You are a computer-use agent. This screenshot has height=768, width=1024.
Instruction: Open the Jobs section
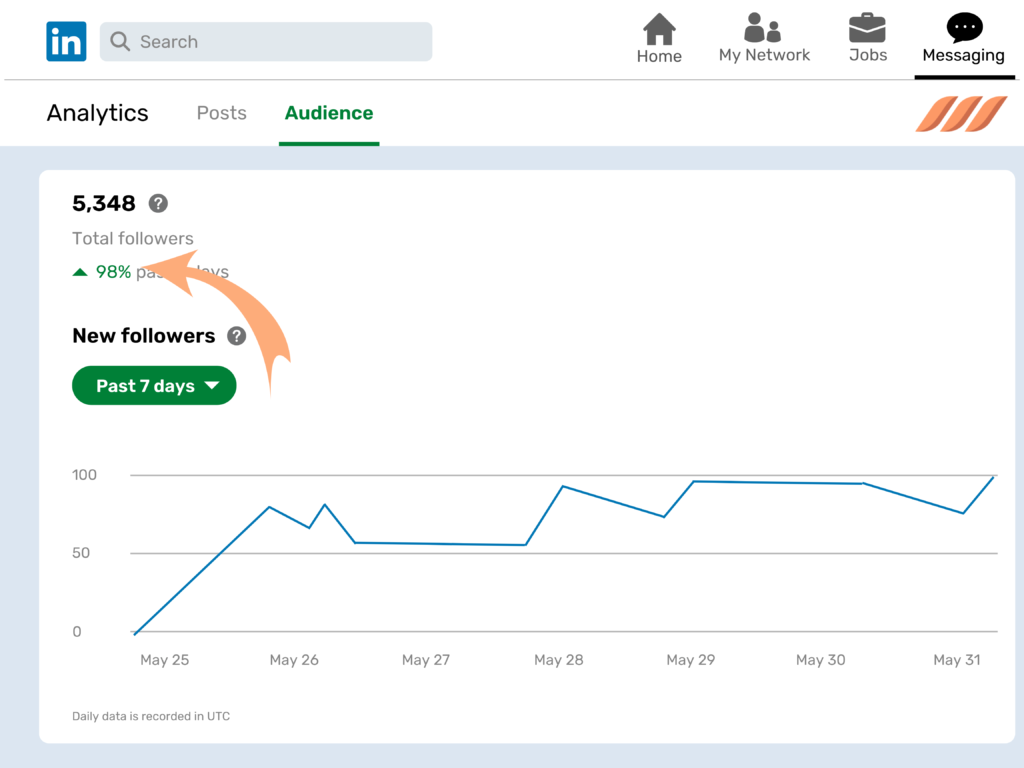(866, 38)
